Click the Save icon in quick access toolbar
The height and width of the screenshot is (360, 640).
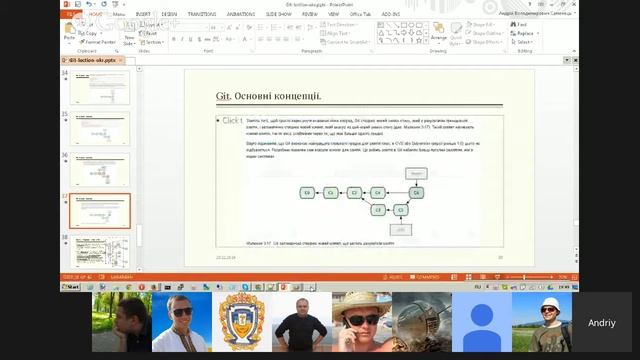click(78, 4)
